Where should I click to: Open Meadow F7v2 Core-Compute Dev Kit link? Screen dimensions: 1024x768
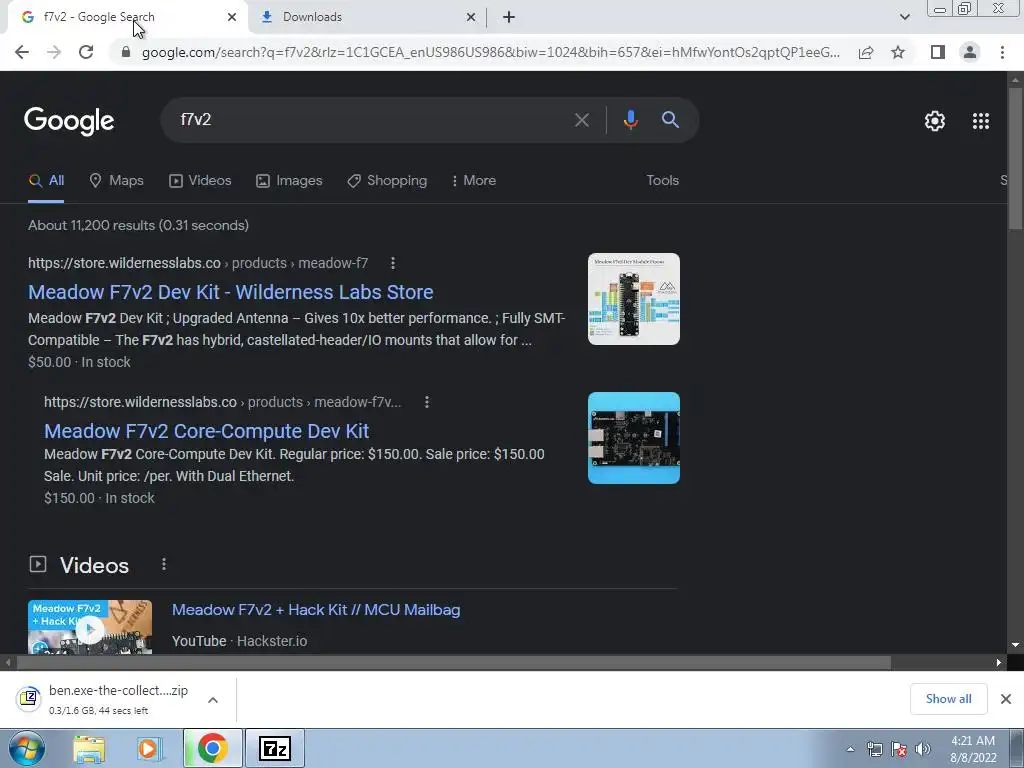(206, 431)
